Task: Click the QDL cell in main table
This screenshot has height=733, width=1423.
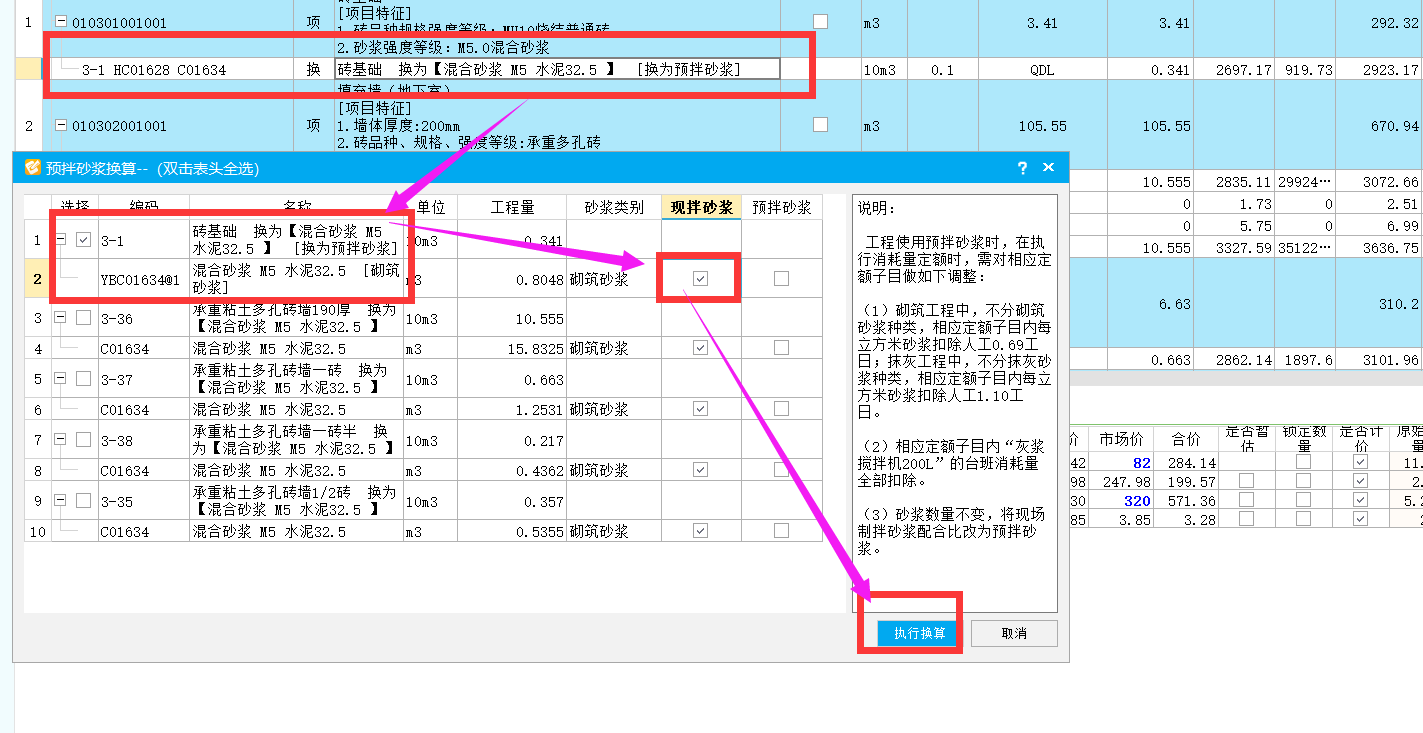Action: tap(1041, 70)
